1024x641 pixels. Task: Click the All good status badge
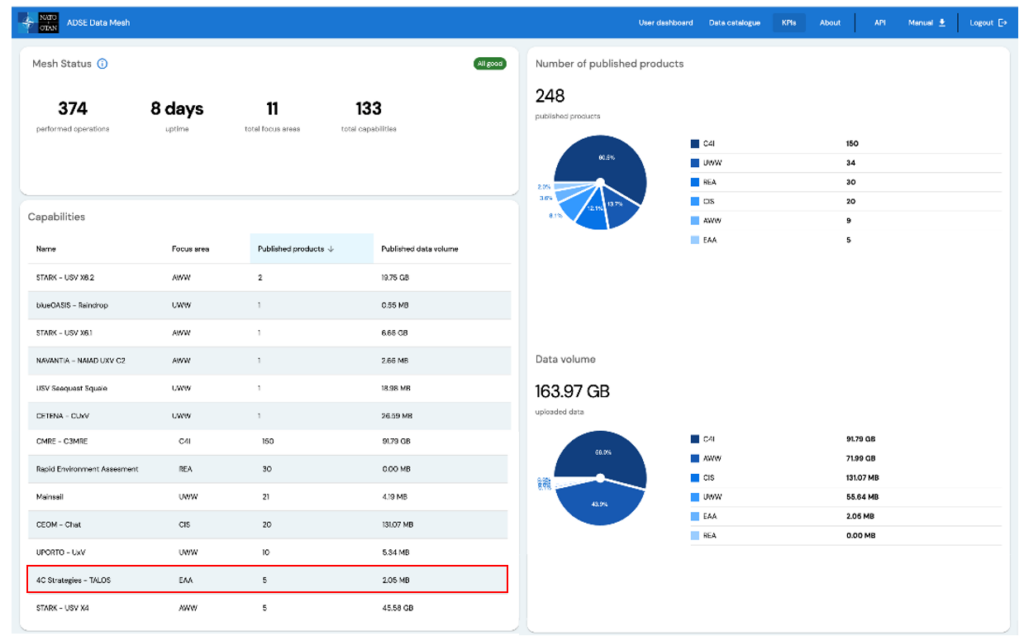click(490, 63)
